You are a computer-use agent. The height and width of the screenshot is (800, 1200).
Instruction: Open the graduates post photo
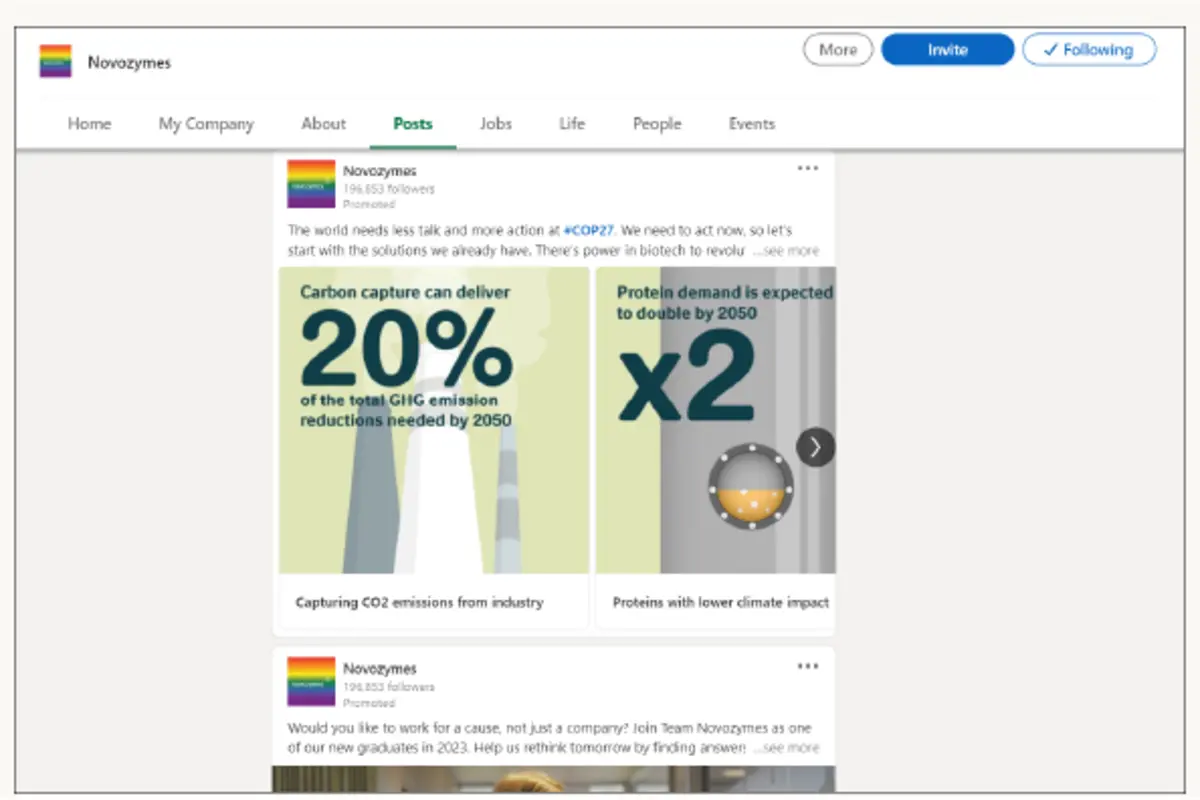click(x=554, y=779)
